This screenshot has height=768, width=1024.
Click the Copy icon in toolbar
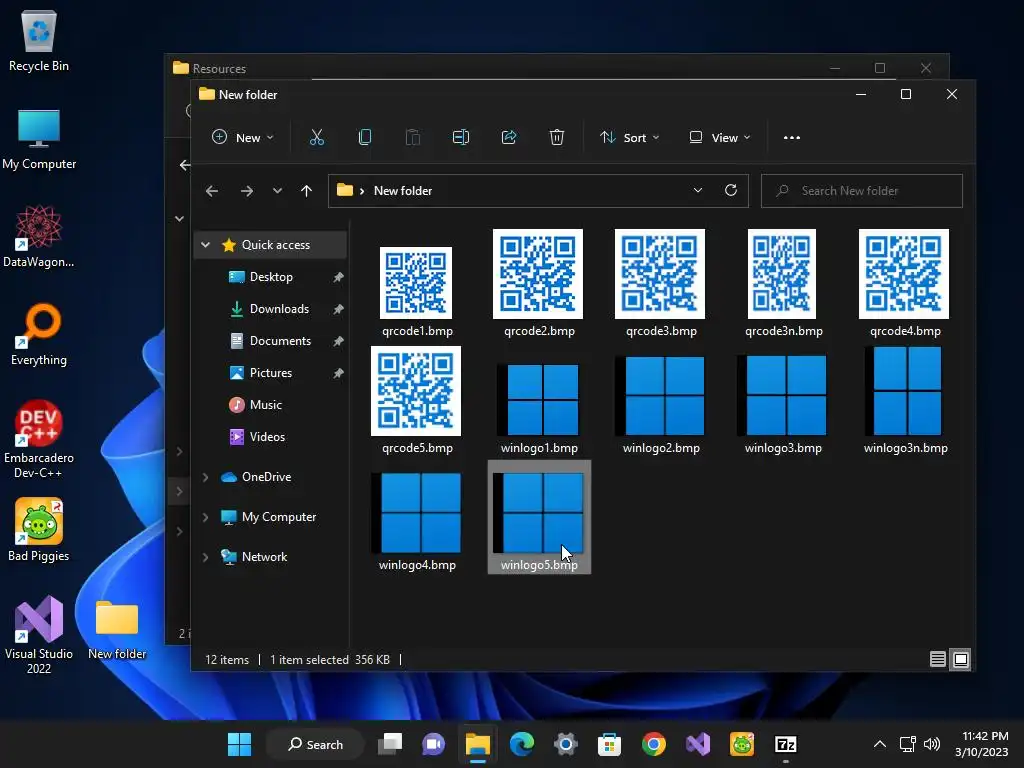point(365,138)
